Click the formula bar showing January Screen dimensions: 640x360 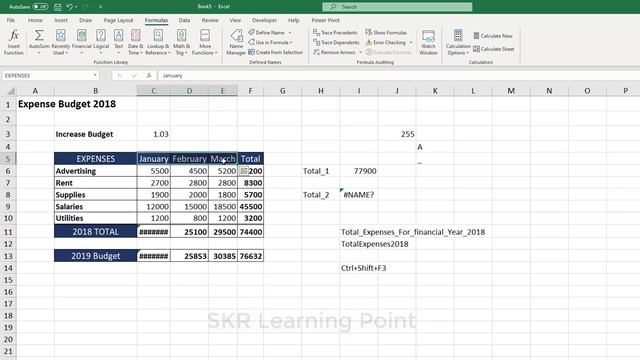[x=398, y=76]
